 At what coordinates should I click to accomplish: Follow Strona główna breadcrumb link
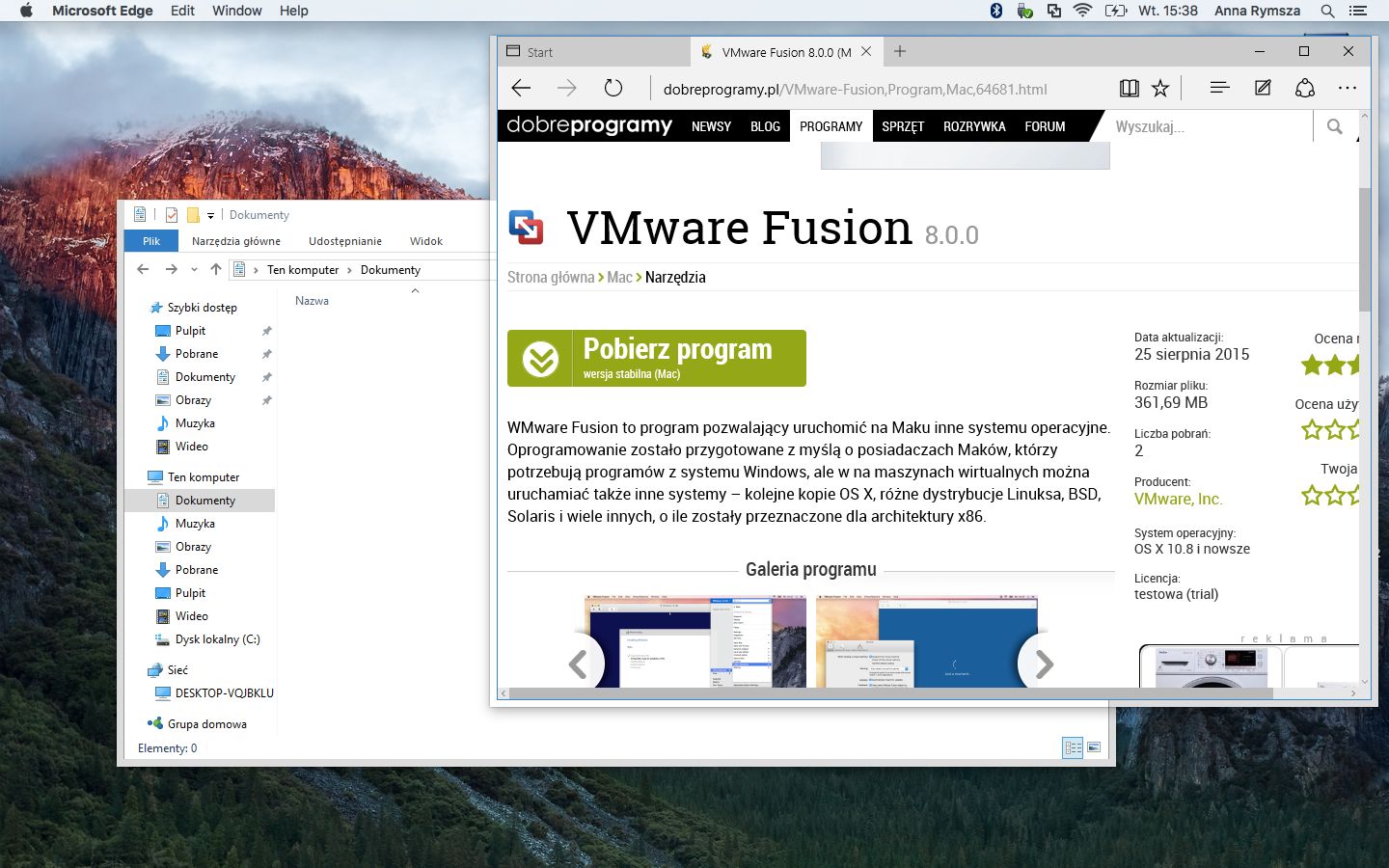click(551, 277)
